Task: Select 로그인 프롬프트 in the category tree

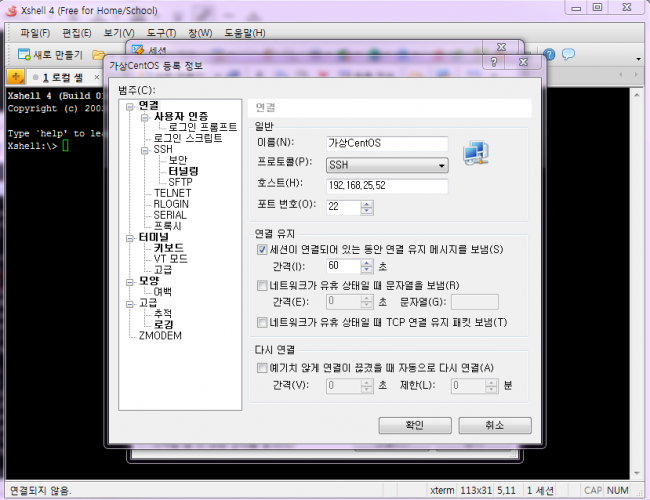Action: click(x=203, y=127)
